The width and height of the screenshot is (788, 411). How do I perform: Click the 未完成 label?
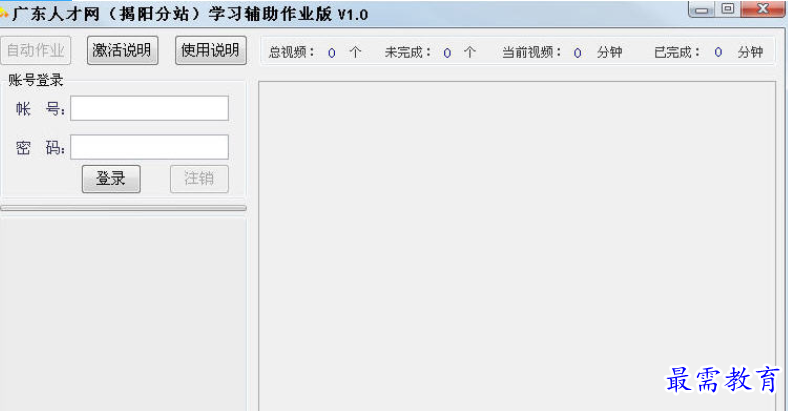click(408, 52)
